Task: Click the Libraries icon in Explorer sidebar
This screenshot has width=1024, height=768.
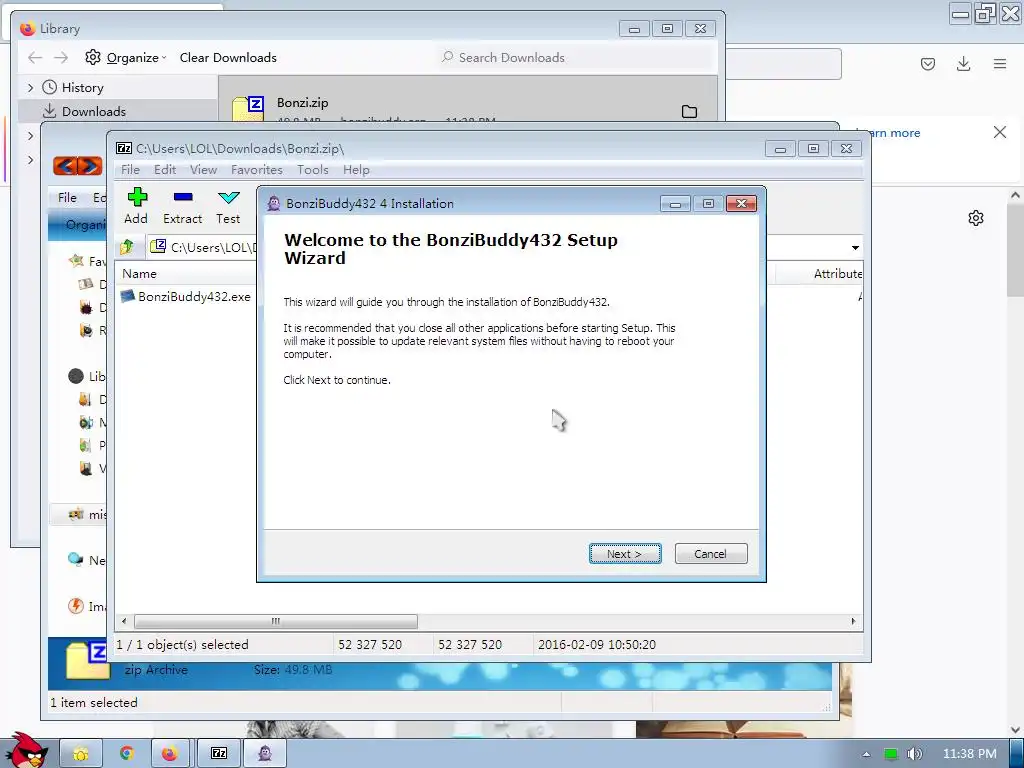Action: (76, 376)
